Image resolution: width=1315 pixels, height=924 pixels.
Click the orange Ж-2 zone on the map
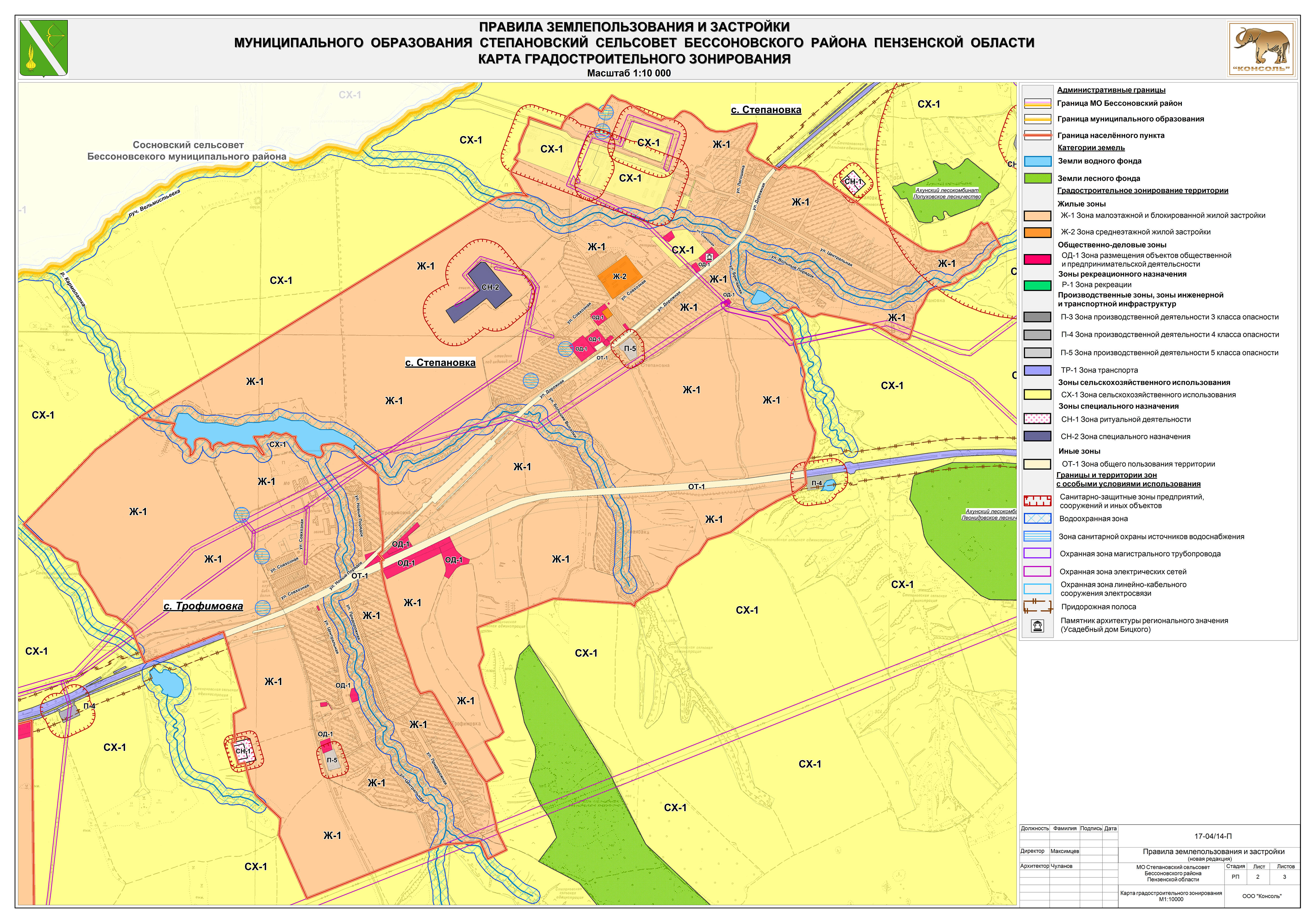click(x=620, y=277)
